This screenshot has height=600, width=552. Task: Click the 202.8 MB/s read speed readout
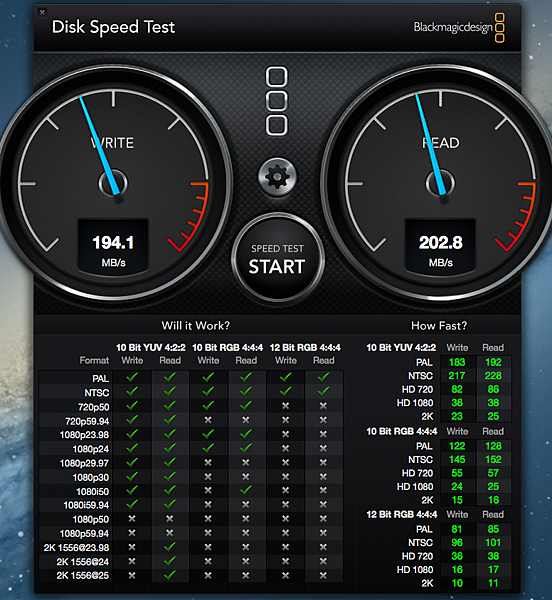[440, 246]
